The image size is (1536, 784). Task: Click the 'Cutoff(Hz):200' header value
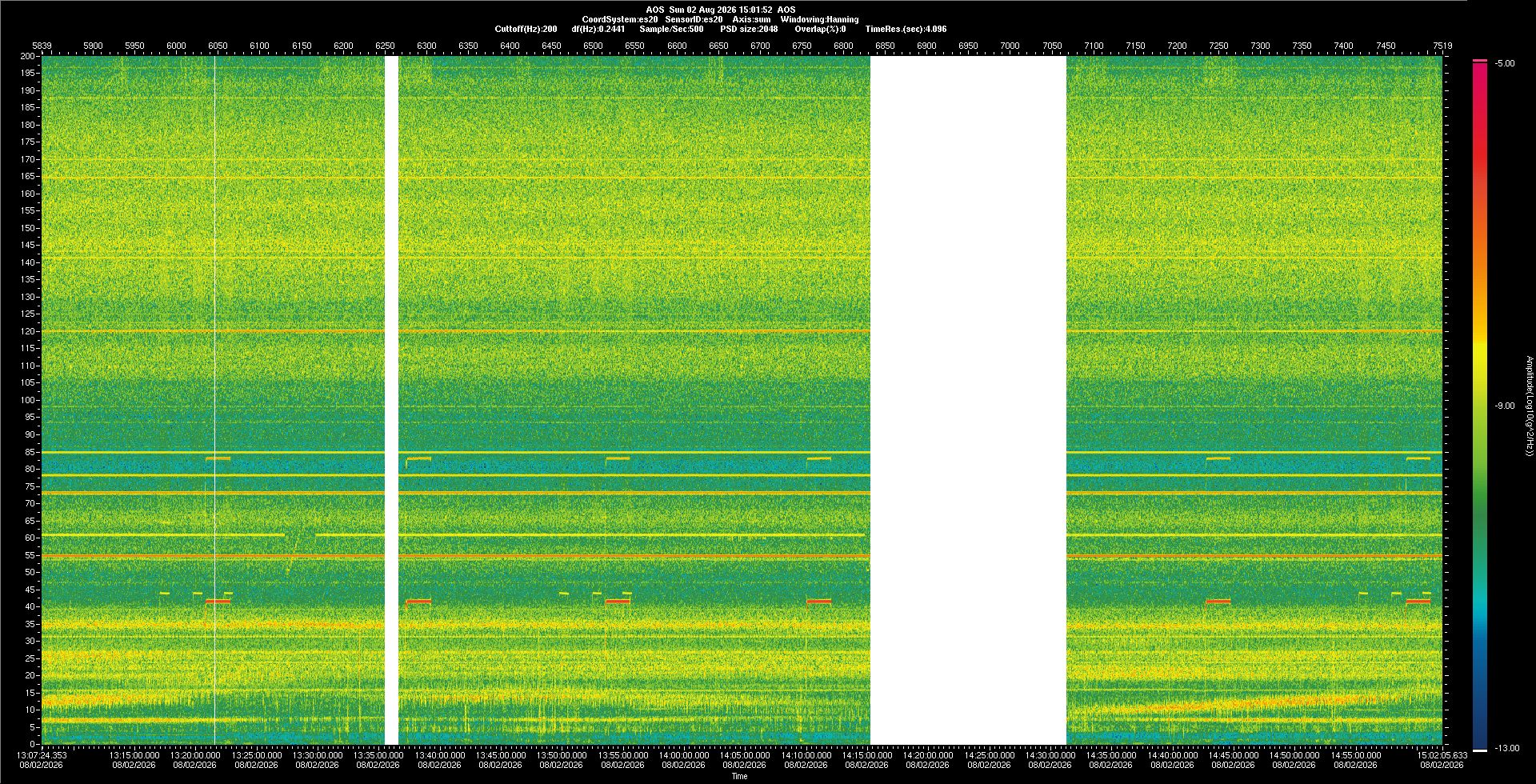pyautogui.click(x=526, y=29)
